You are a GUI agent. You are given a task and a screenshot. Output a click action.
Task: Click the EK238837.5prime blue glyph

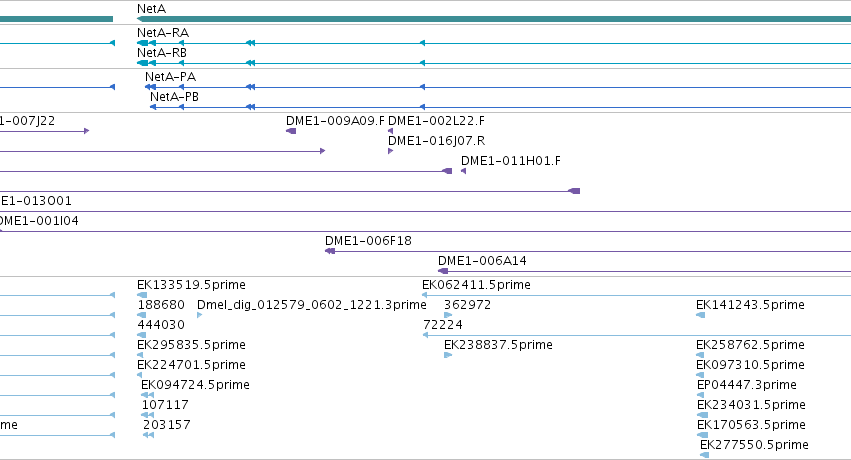[x=448, y=355]
